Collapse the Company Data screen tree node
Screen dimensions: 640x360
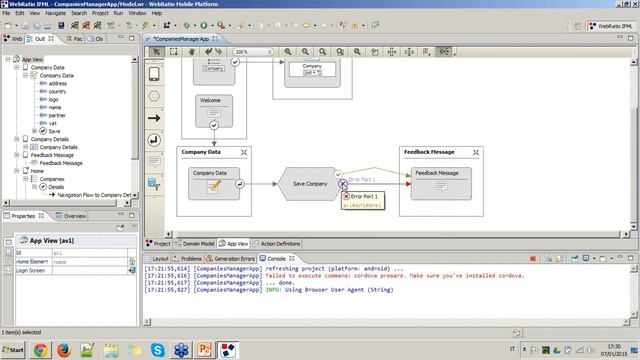click(17, 67)
